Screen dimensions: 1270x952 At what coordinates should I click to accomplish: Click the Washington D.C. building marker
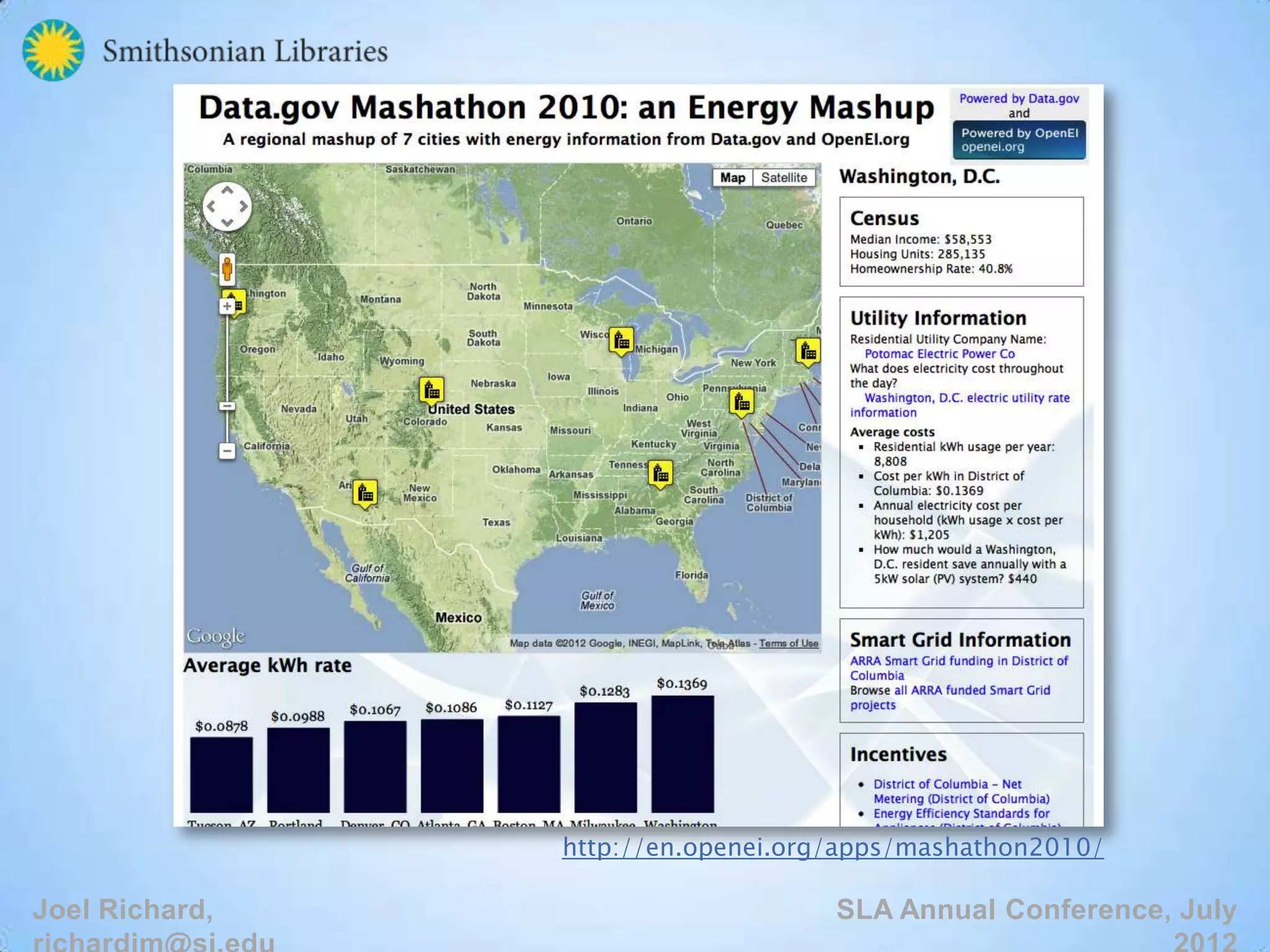741,403
